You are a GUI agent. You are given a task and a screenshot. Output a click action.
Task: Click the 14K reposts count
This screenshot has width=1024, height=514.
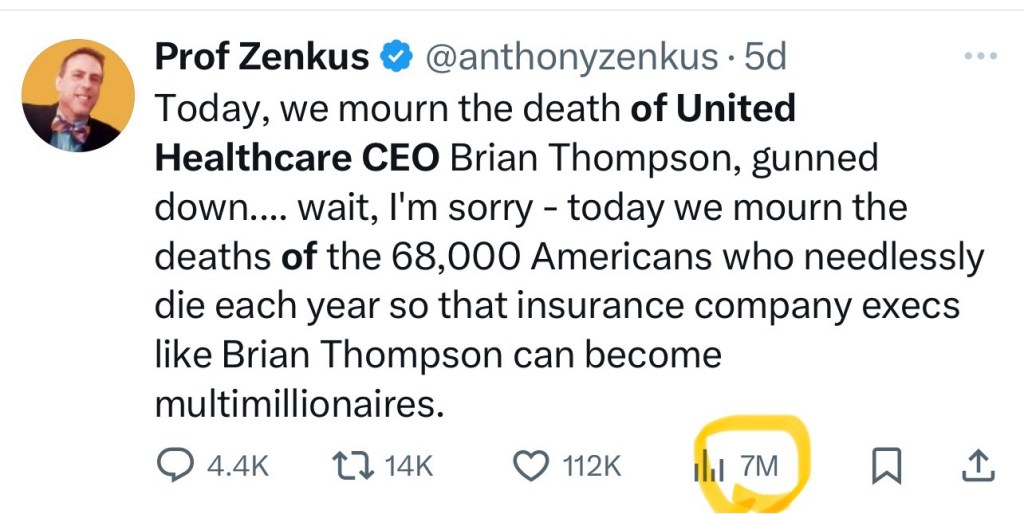point(408,465)
